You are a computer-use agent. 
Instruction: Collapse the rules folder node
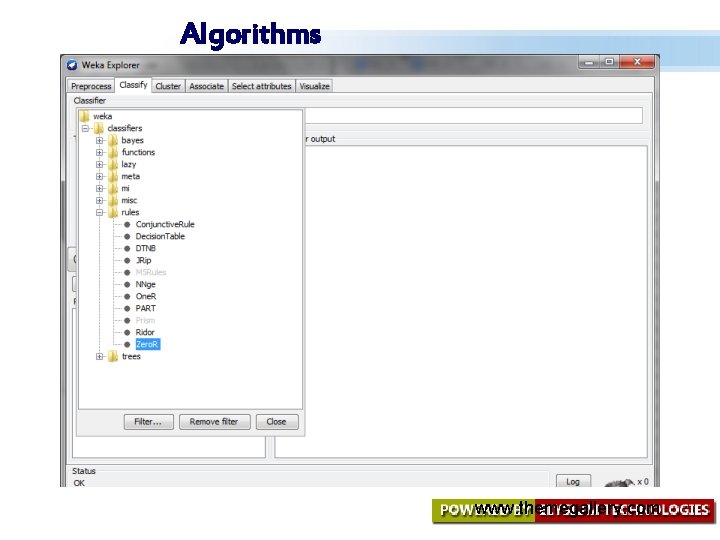100,212
